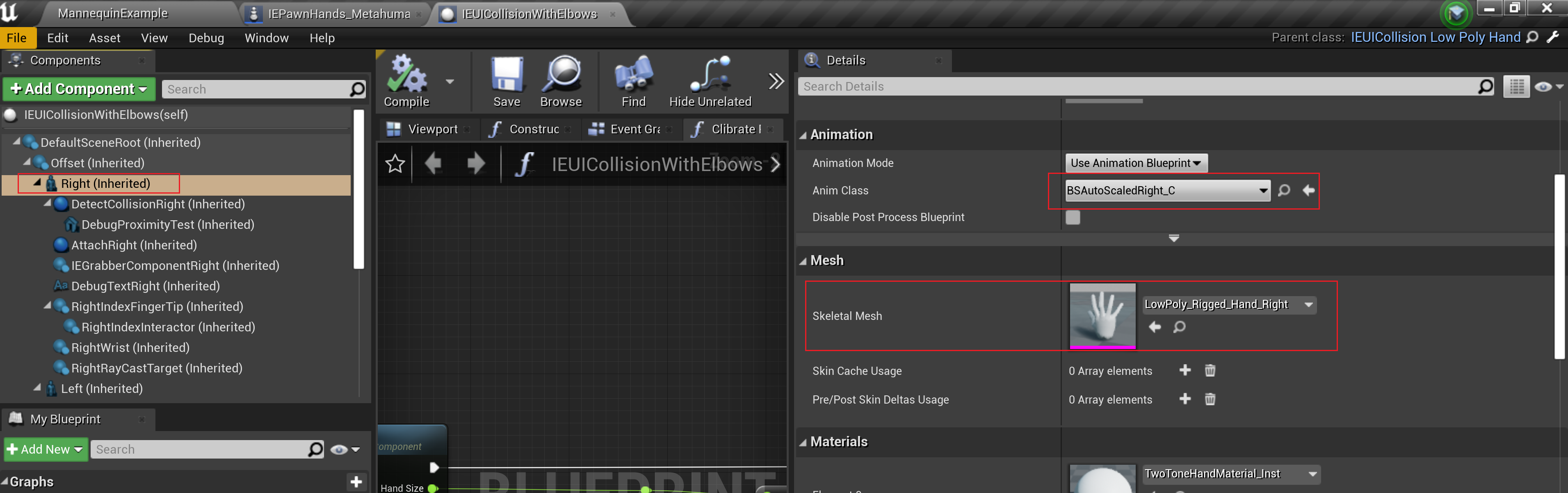Click the favorite star in graph bar
The image size is (1568, 493).
(395, 164)
